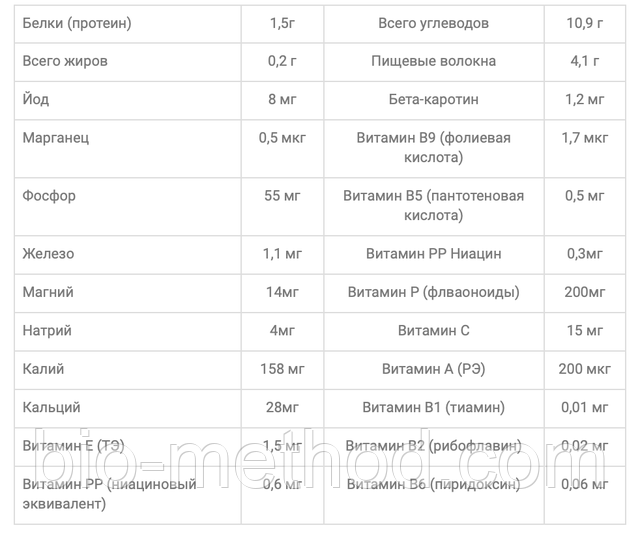Click the Витамин Р 200мг value
The image size is (640, 534).
point(584,292)
